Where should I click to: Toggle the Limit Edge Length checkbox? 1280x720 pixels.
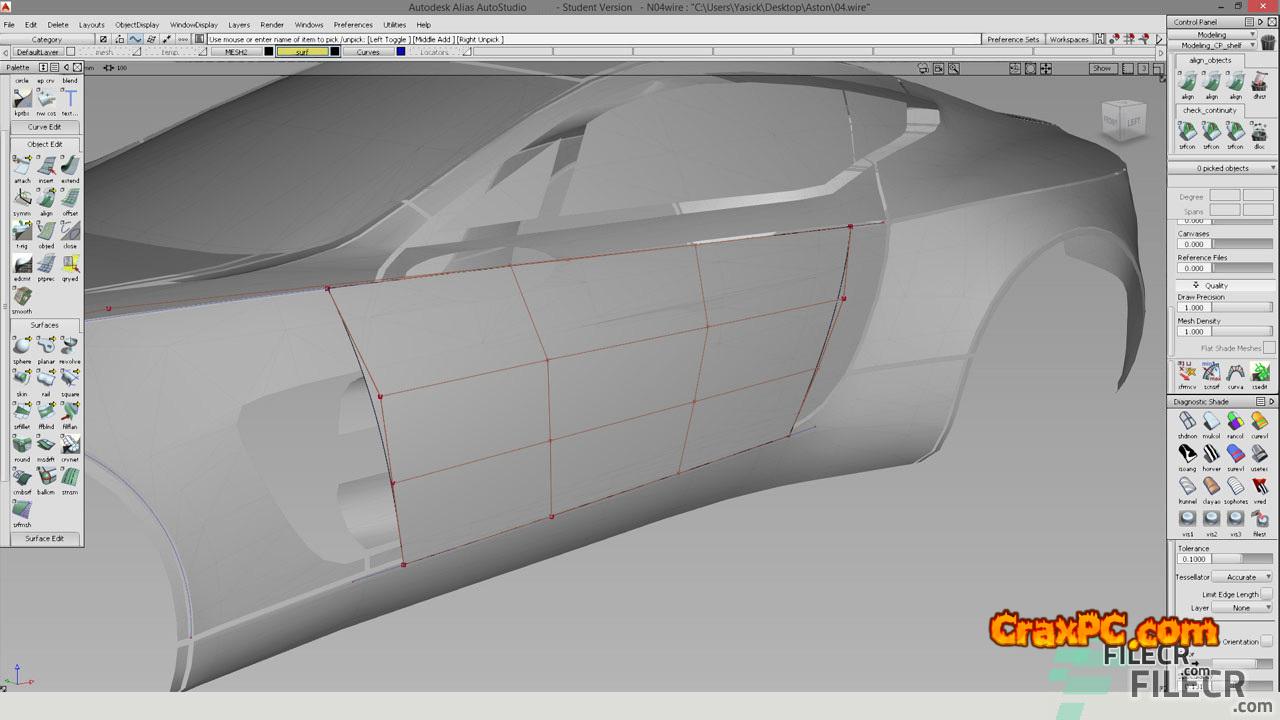(x=1266, y=594)
